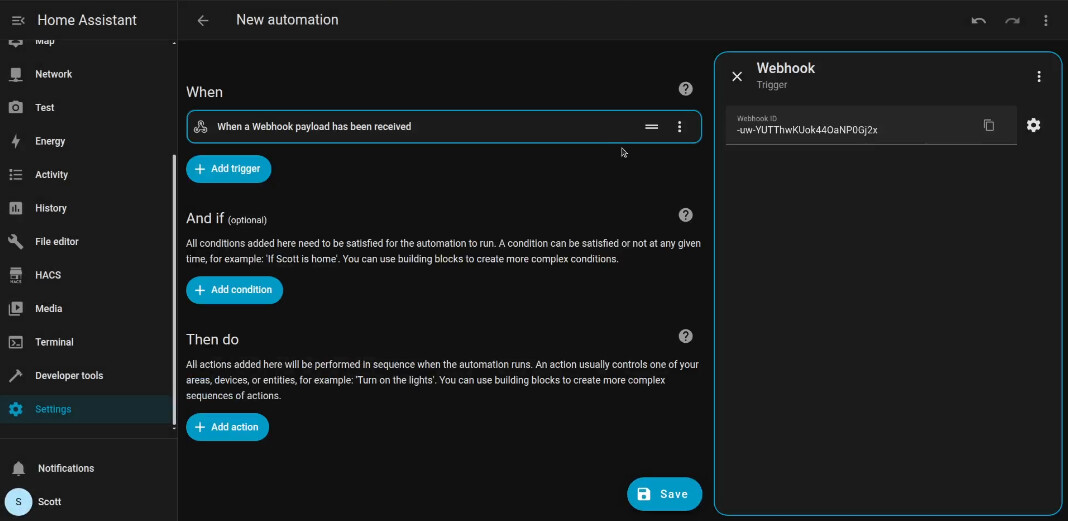The height and width of the screenshot is (521, 1068).
Task: Grab the webhook trigger reorder handle
Action: click(x=651, y=127)
